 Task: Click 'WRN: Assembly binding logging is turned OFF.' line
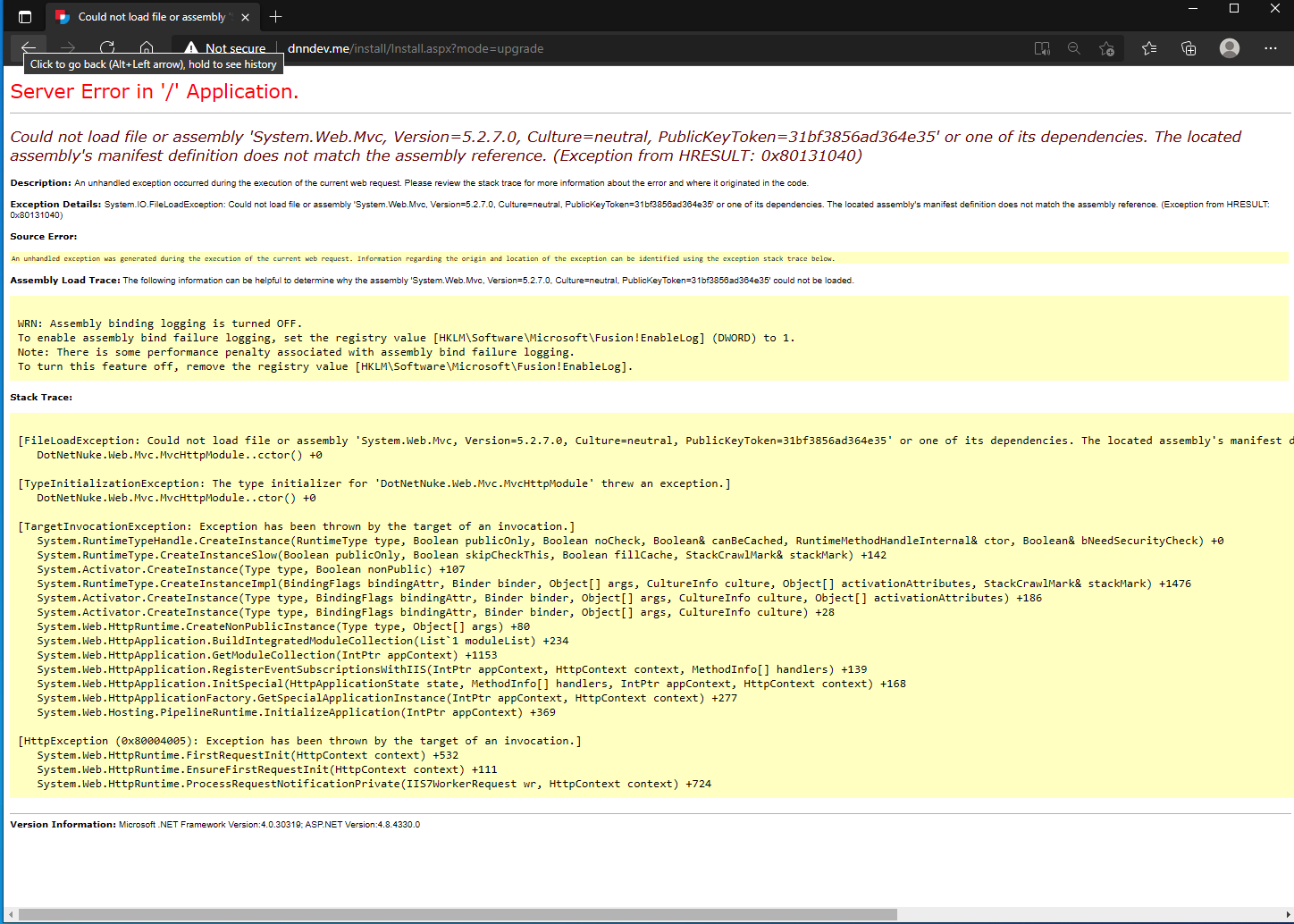(160, 323)
